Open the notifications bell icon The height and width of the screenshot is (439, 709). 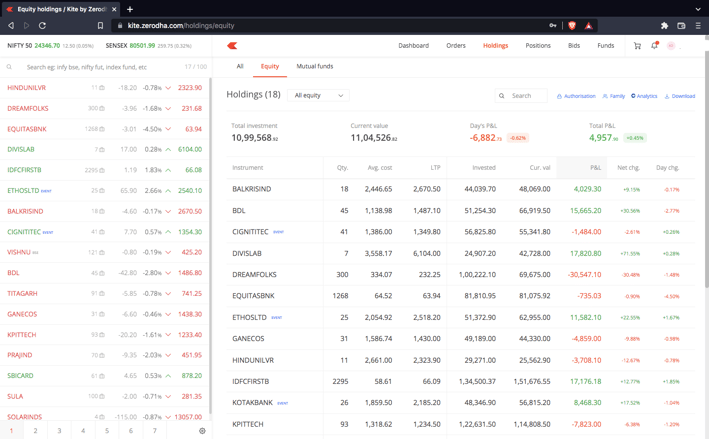point(654,45)
